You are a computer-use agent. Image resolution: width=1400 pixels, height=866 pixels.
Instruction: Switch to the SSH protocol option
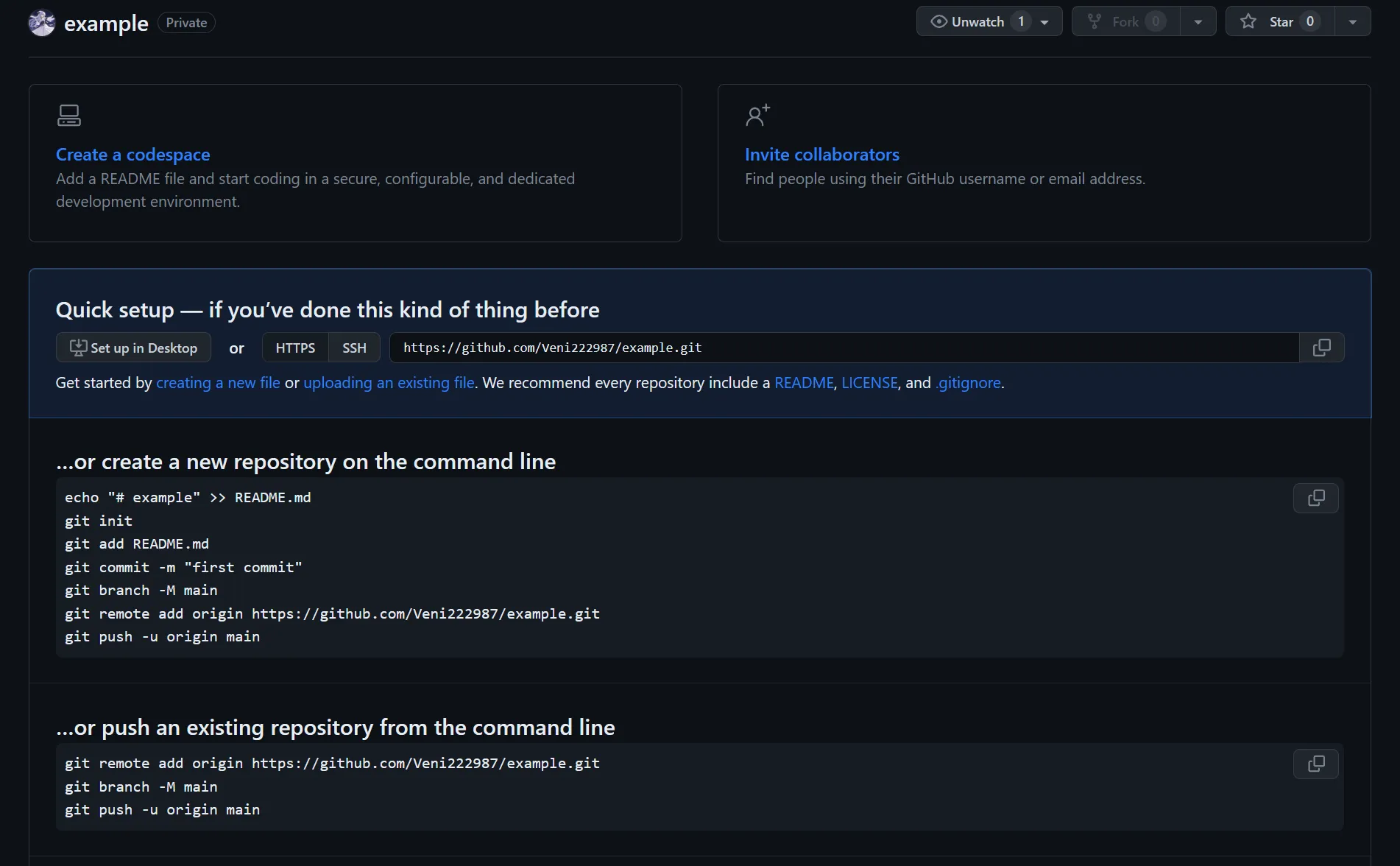354,348
